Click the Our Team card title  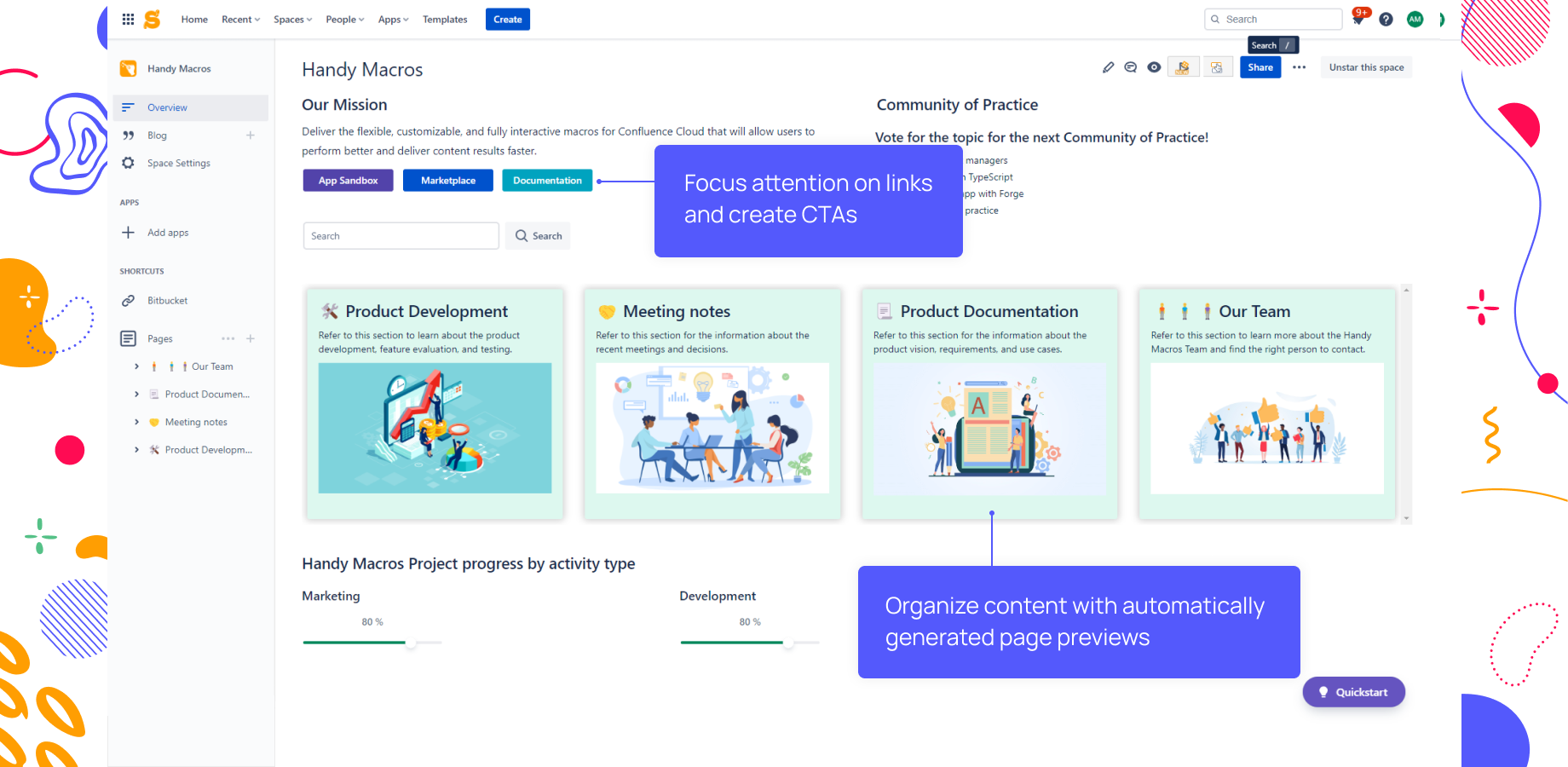(x=1254, y=312)
